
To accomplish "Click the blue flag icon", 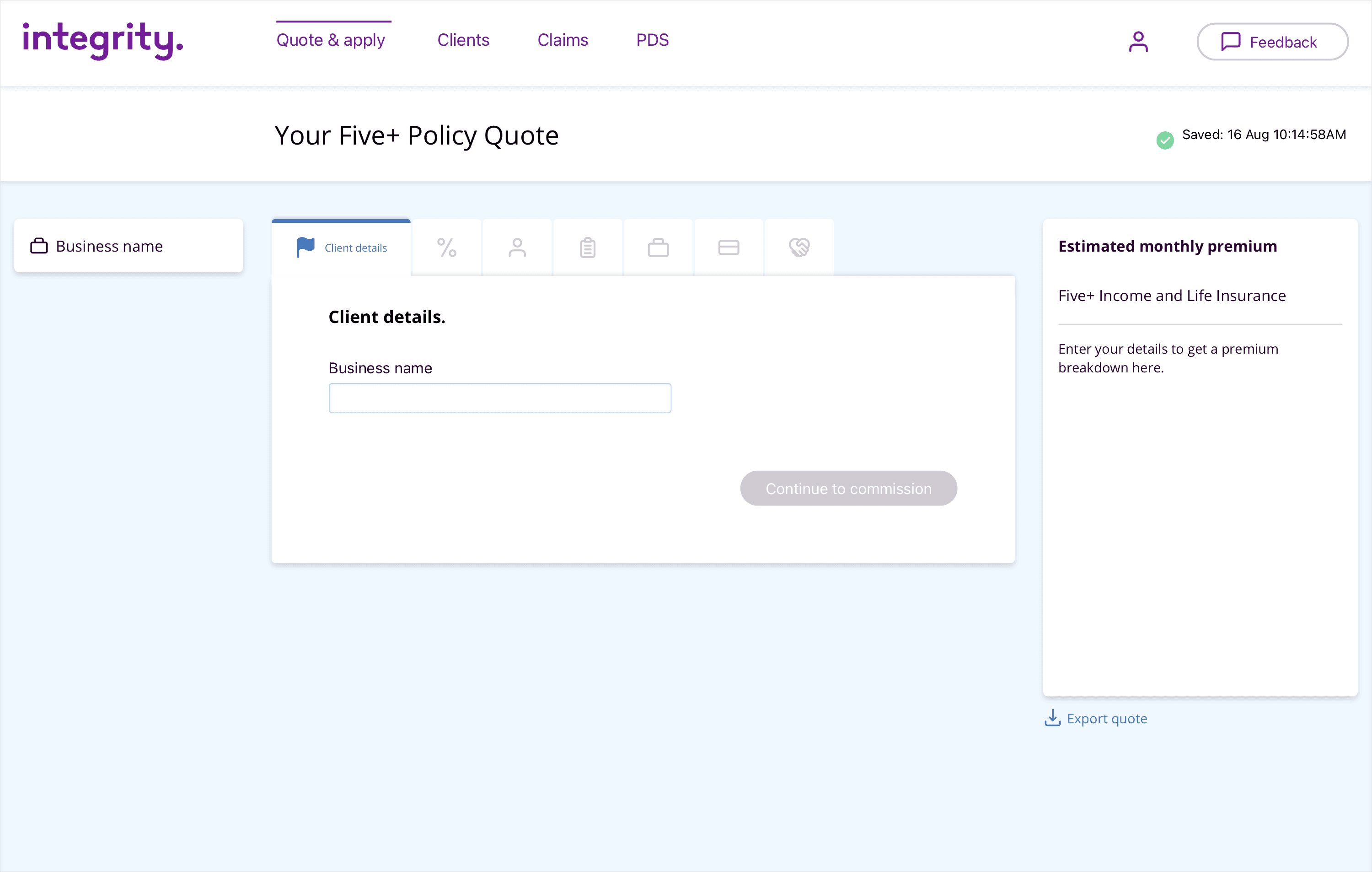I will (305, 247).
